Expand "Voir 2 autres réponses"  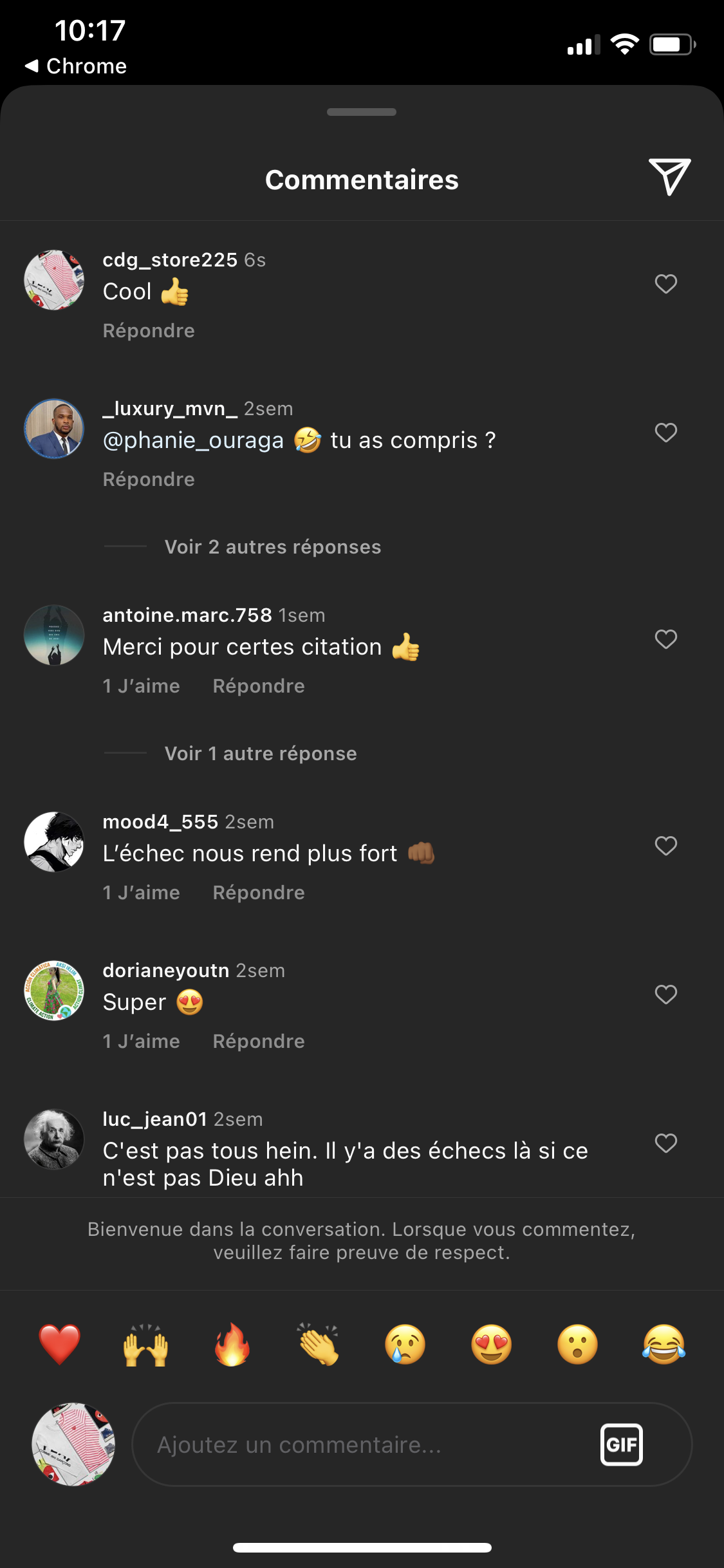click(x=273, y=547)
